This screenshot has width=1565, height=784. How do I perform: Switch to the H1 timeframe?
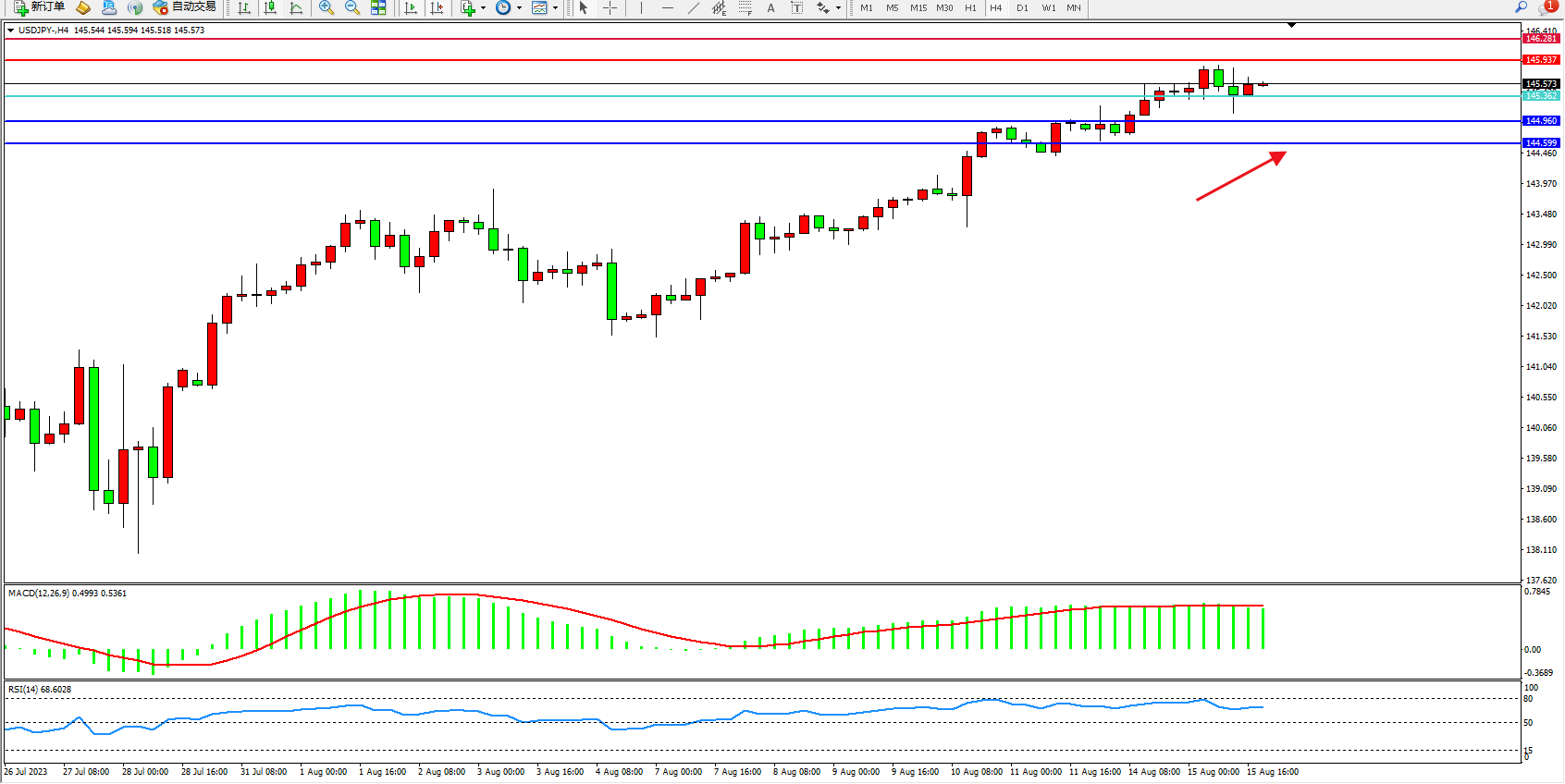970,7
